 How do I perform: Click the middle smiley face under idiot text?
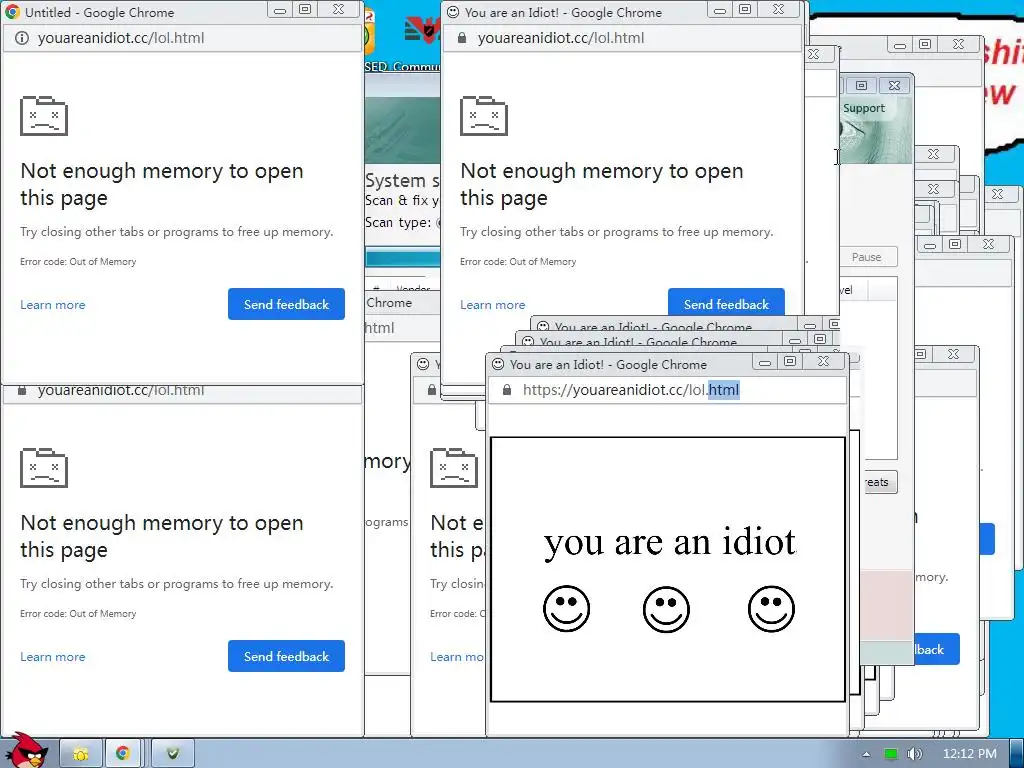coord(666,609)
